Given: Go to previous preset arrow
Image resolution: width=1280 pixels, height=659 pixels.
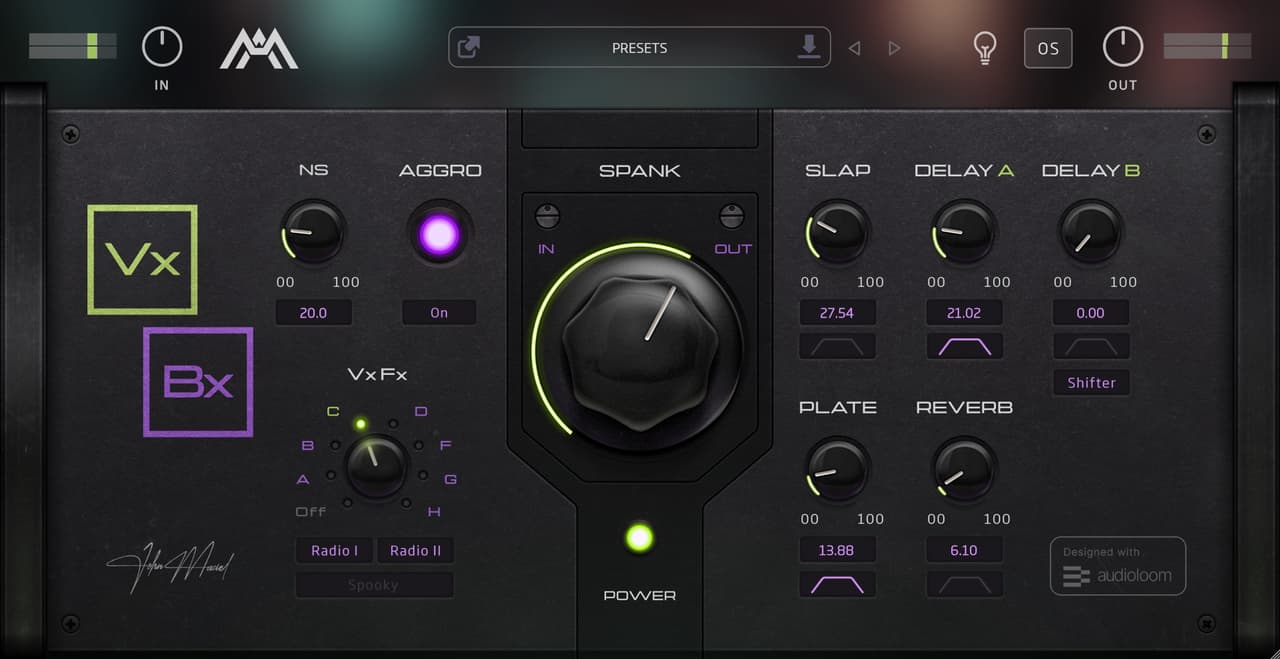Looking at the screenshot, I should point(854,48).
